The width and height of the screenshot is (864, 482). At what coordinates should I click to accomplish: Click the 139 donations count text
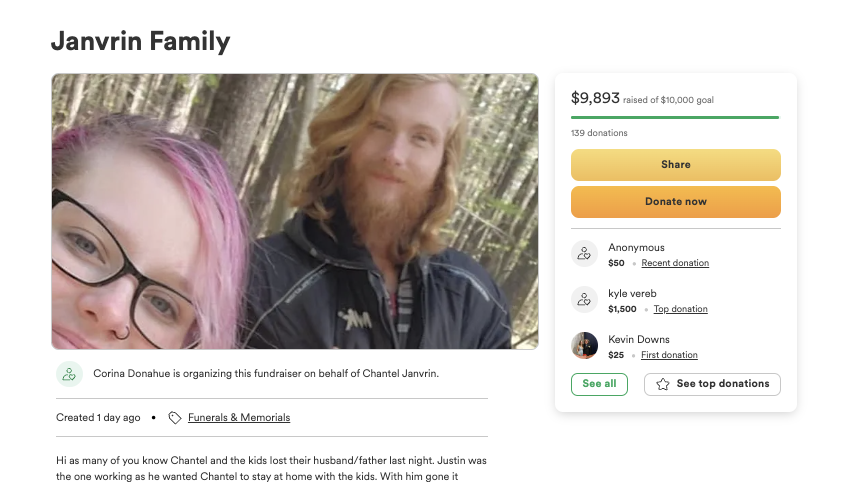[599, 133]
